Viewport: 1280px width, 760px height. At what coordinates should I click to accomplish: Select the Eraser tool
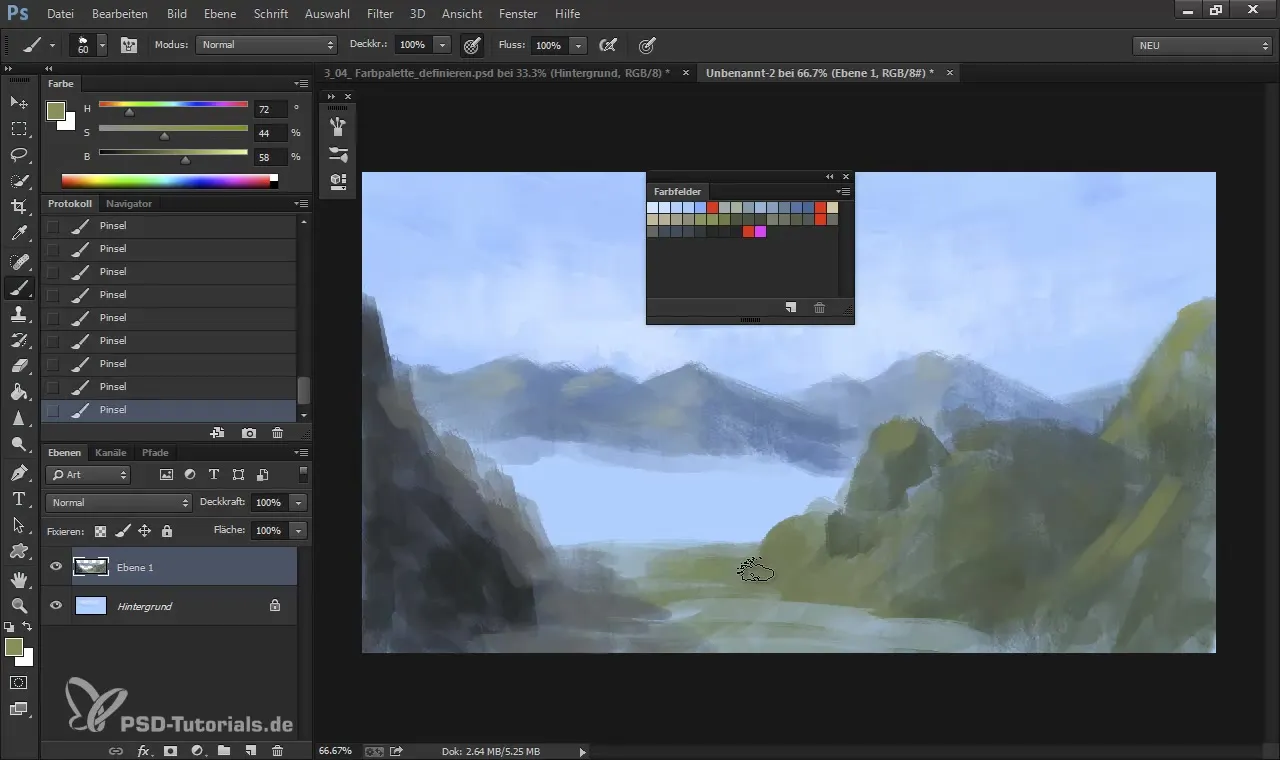tap(19, 366)
